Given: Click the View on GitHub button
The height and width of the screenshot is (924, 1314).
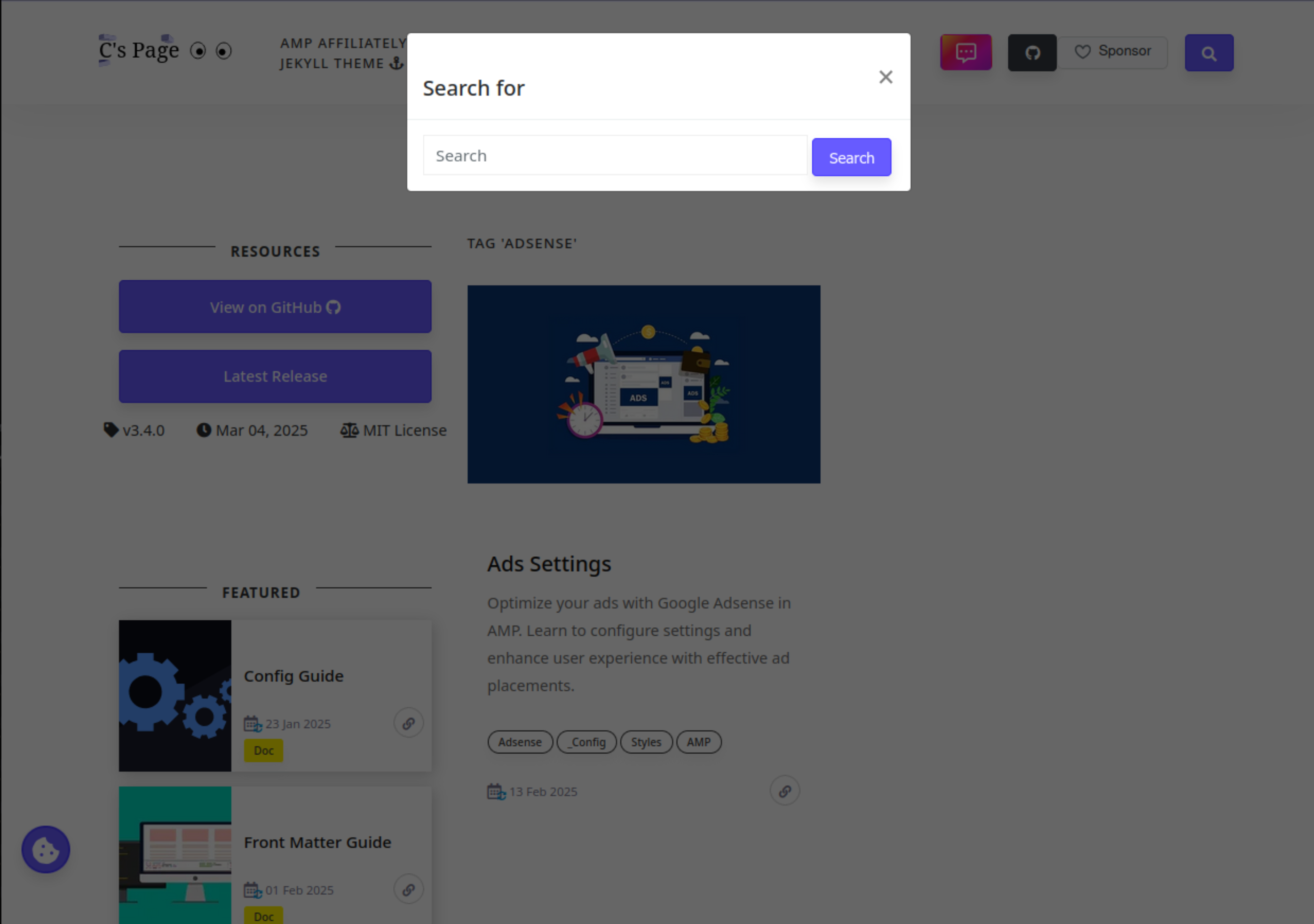Looking at the screenshot, I should coord(275,307).
